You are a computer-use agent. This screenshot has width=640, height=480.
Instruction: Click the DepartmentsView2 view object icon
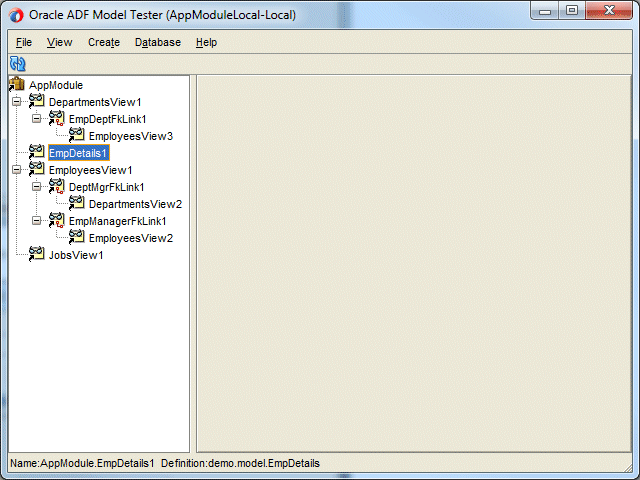click(x=76, y=203)
